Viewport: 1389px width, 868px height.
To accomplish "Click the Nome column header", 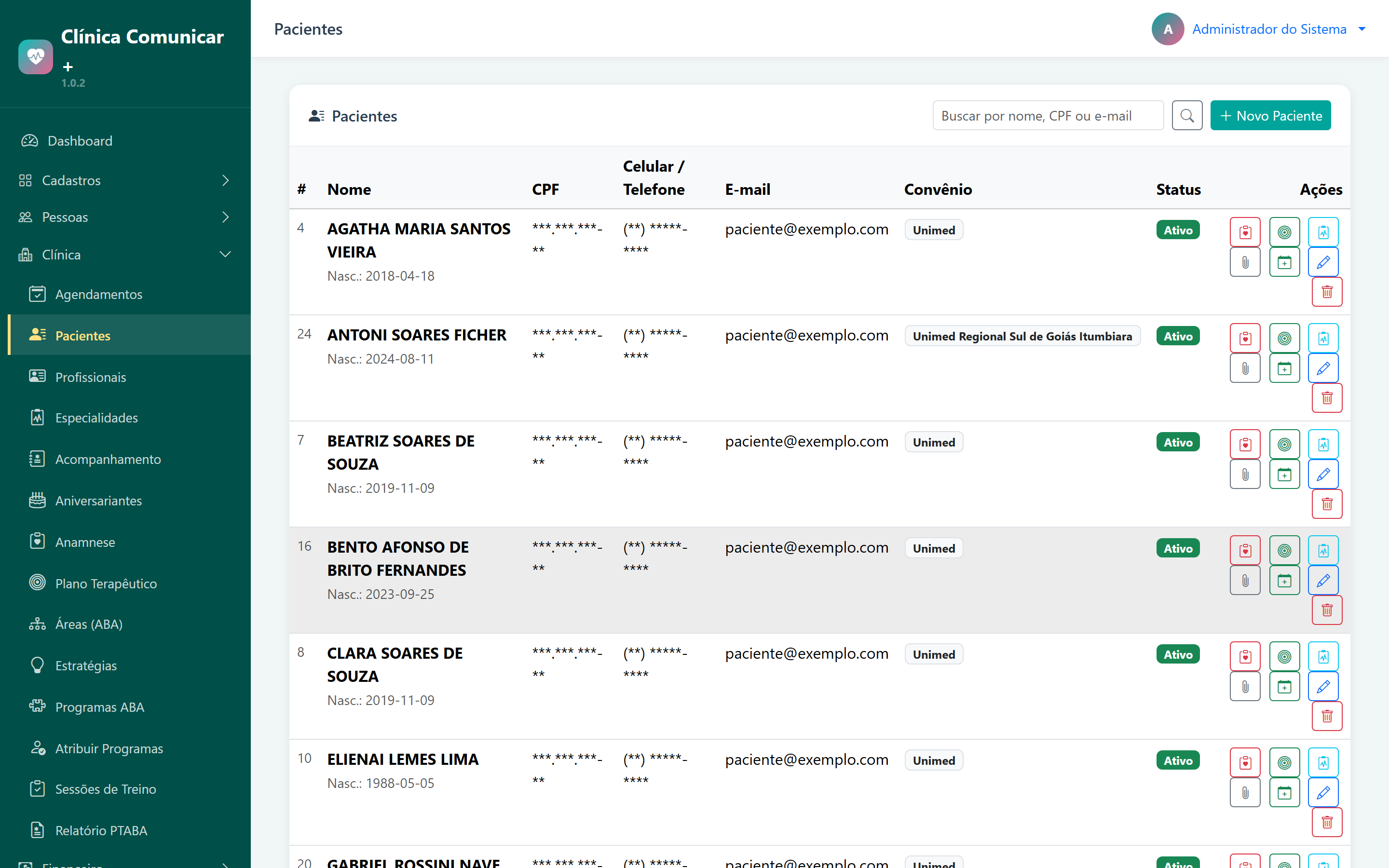I will [x=349, y=190].
